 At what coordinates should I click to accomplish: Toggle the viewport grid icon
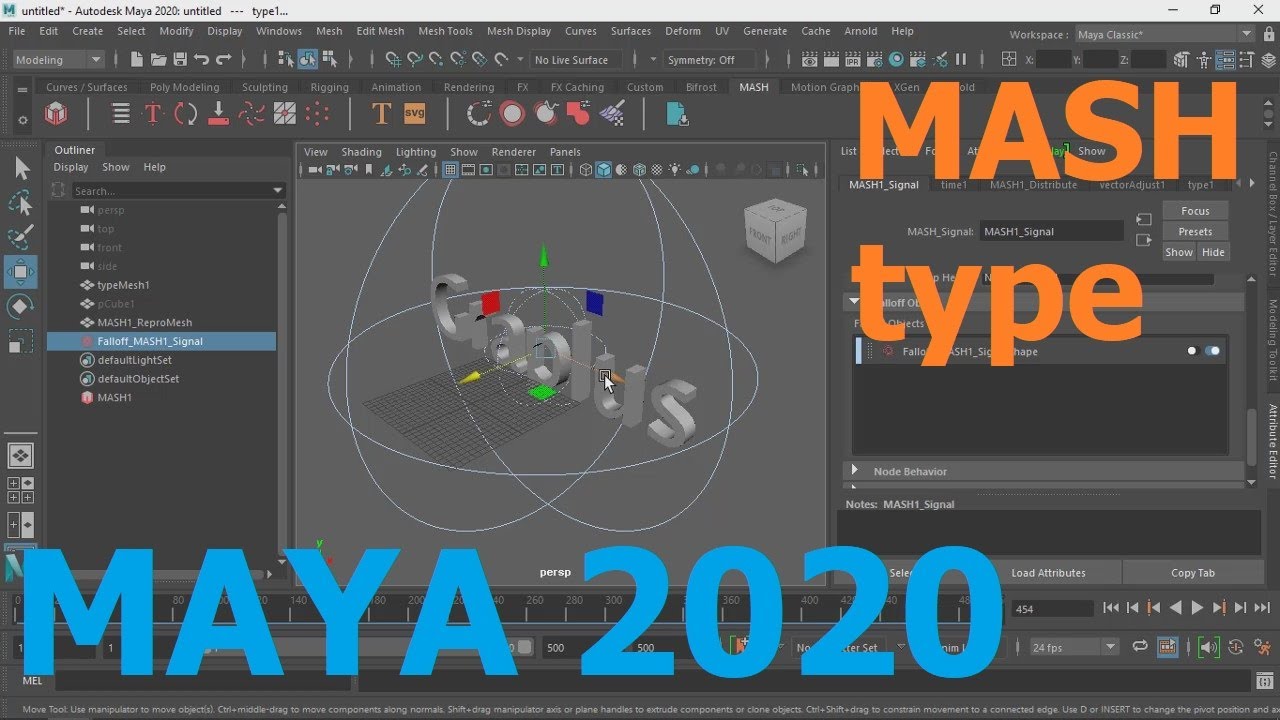[x=451, y=170]
